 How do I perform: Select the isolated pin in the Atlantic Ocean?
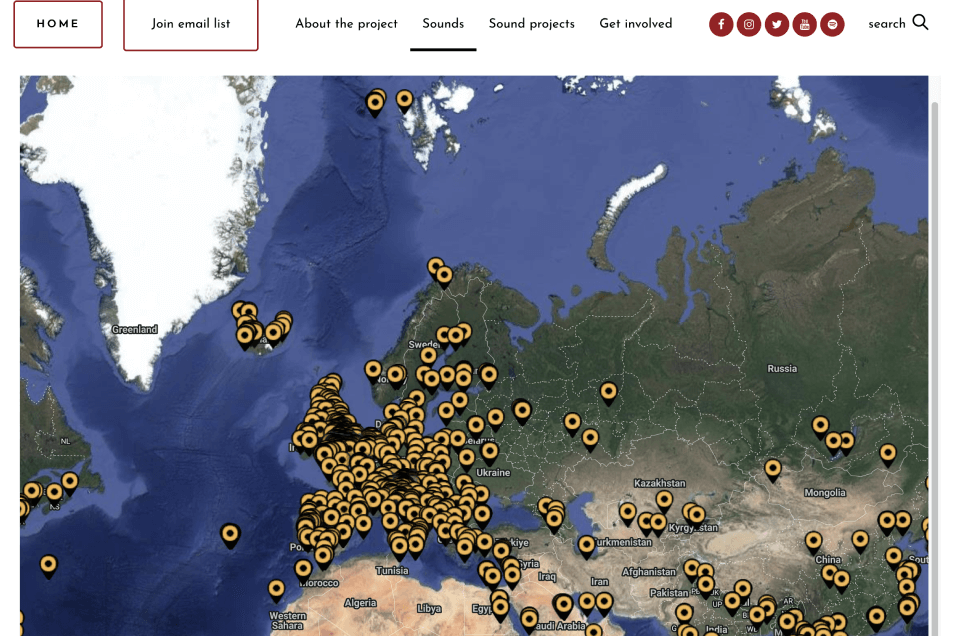coord(230,535)
